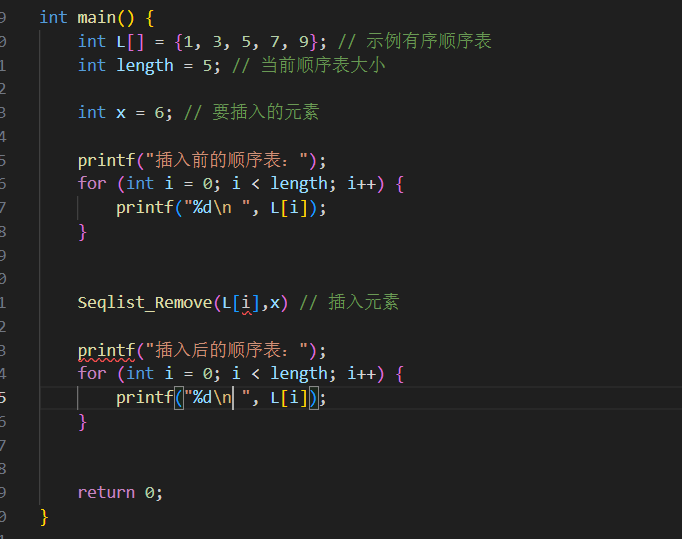The image size is (682, 539).
Task: Click the array name L in its declaration
Action: click(x=120, y=42)
